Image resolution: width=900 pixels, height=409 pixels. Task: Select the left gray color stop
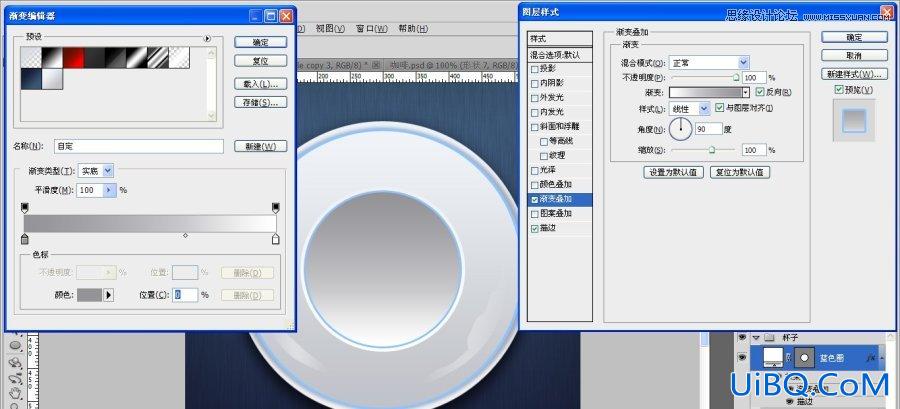[x=24, y=239]
